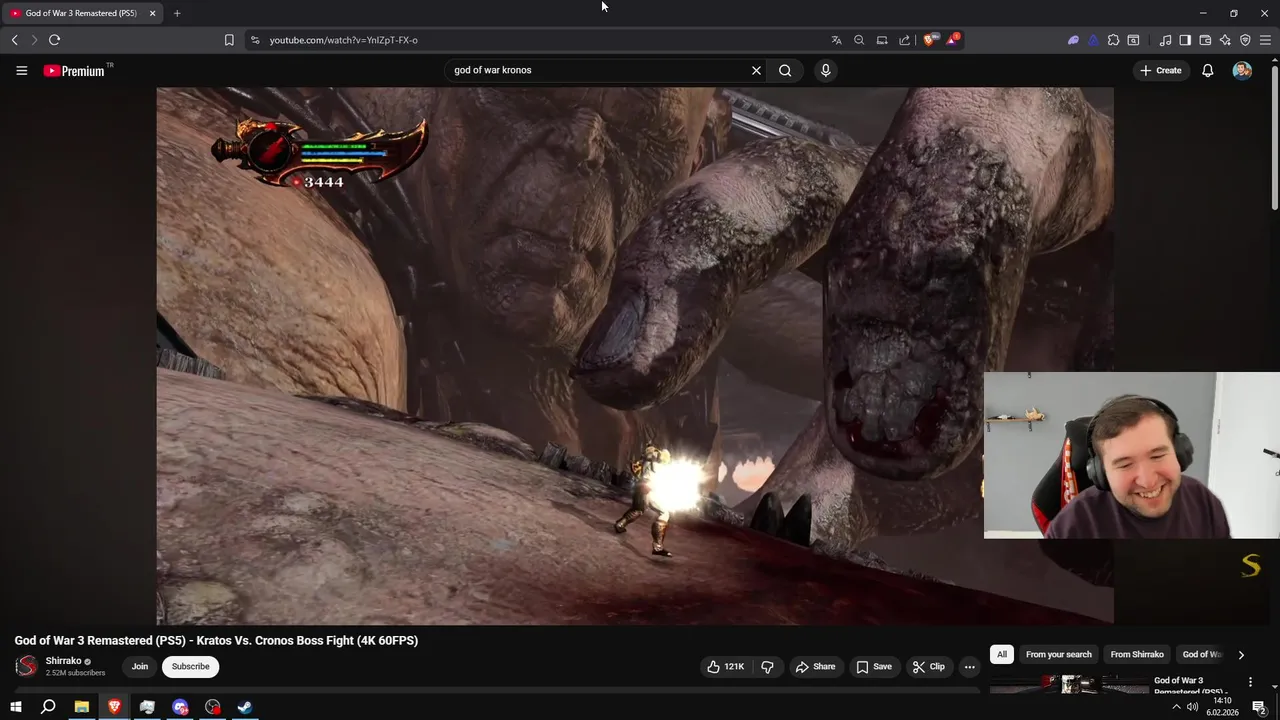Open a new browser tab
This screenshot has width=1280, height=720.
(177, 13)
